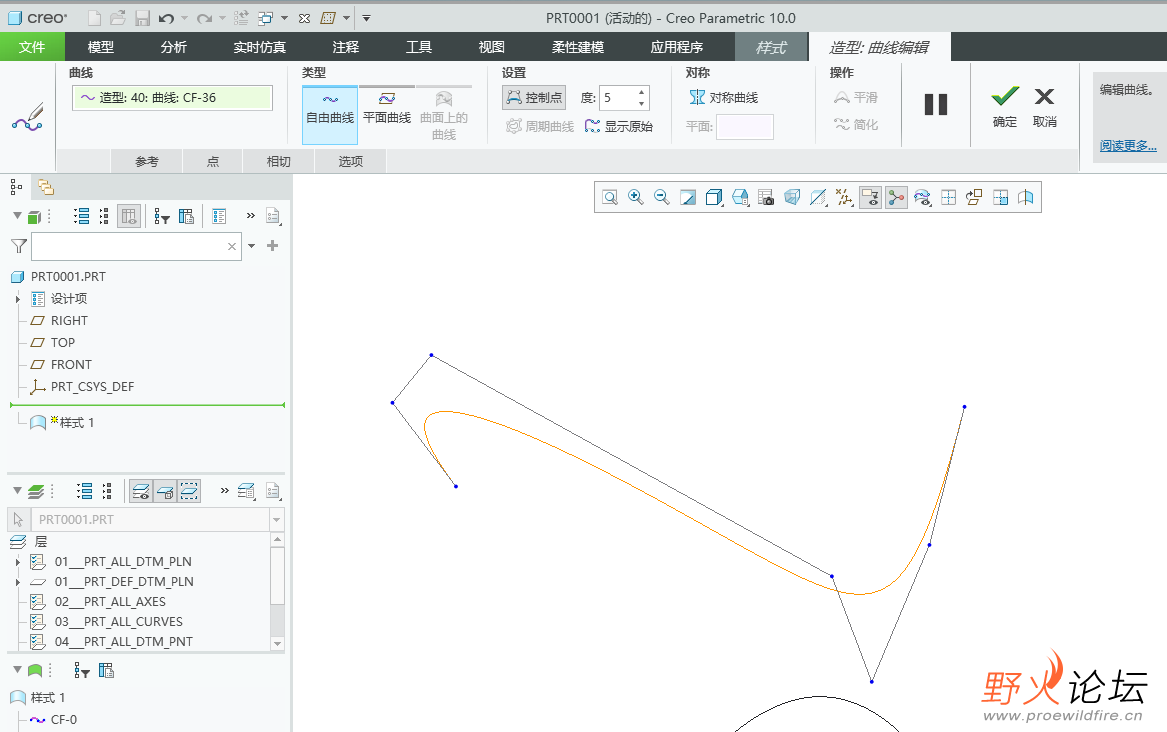1167x732 pixels.
Task: Click the Style feature curve icon in ribbon
Action: (28, 118)
